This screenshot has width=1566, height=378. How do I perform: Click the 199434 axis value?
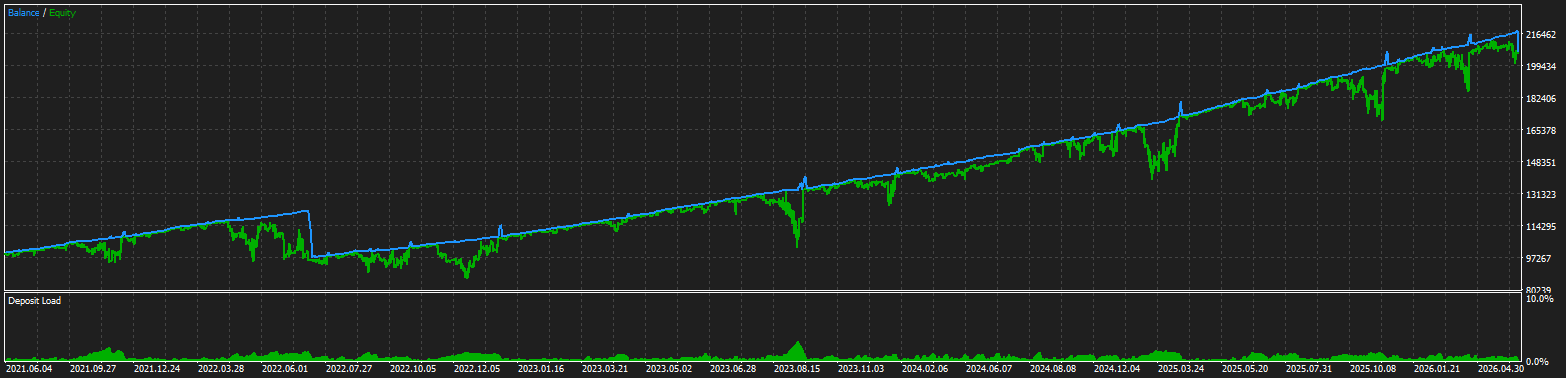tap(1541, 66)
